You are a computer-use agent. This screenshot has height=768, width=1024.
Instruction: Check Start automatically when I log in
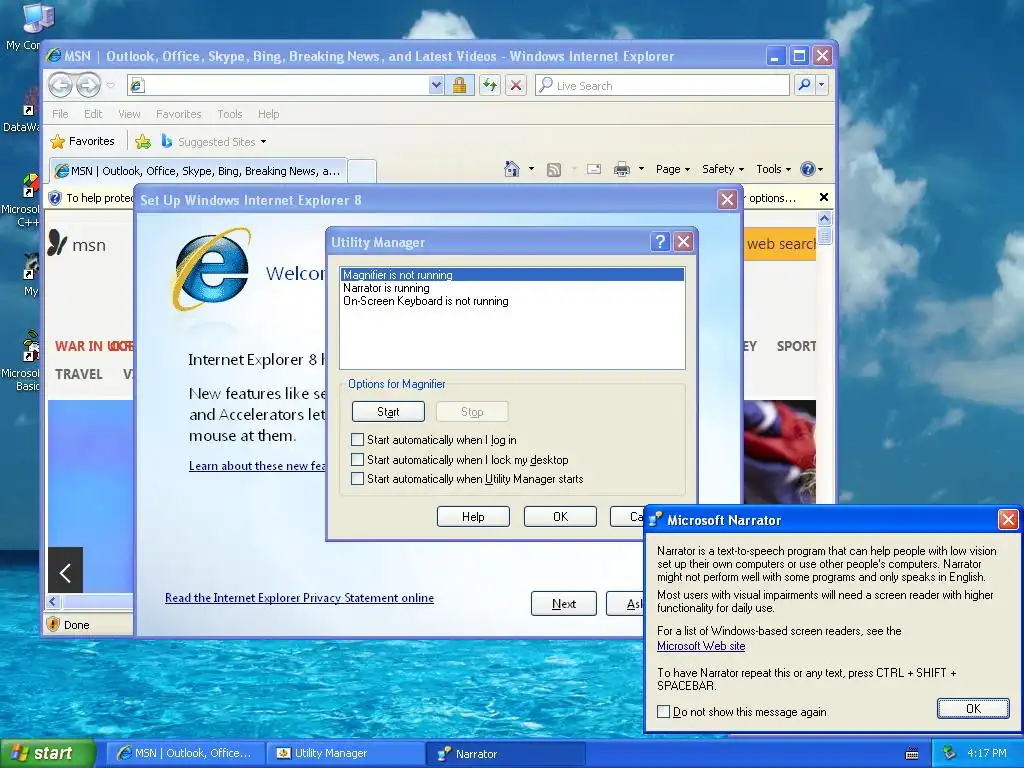click(357, 440)
